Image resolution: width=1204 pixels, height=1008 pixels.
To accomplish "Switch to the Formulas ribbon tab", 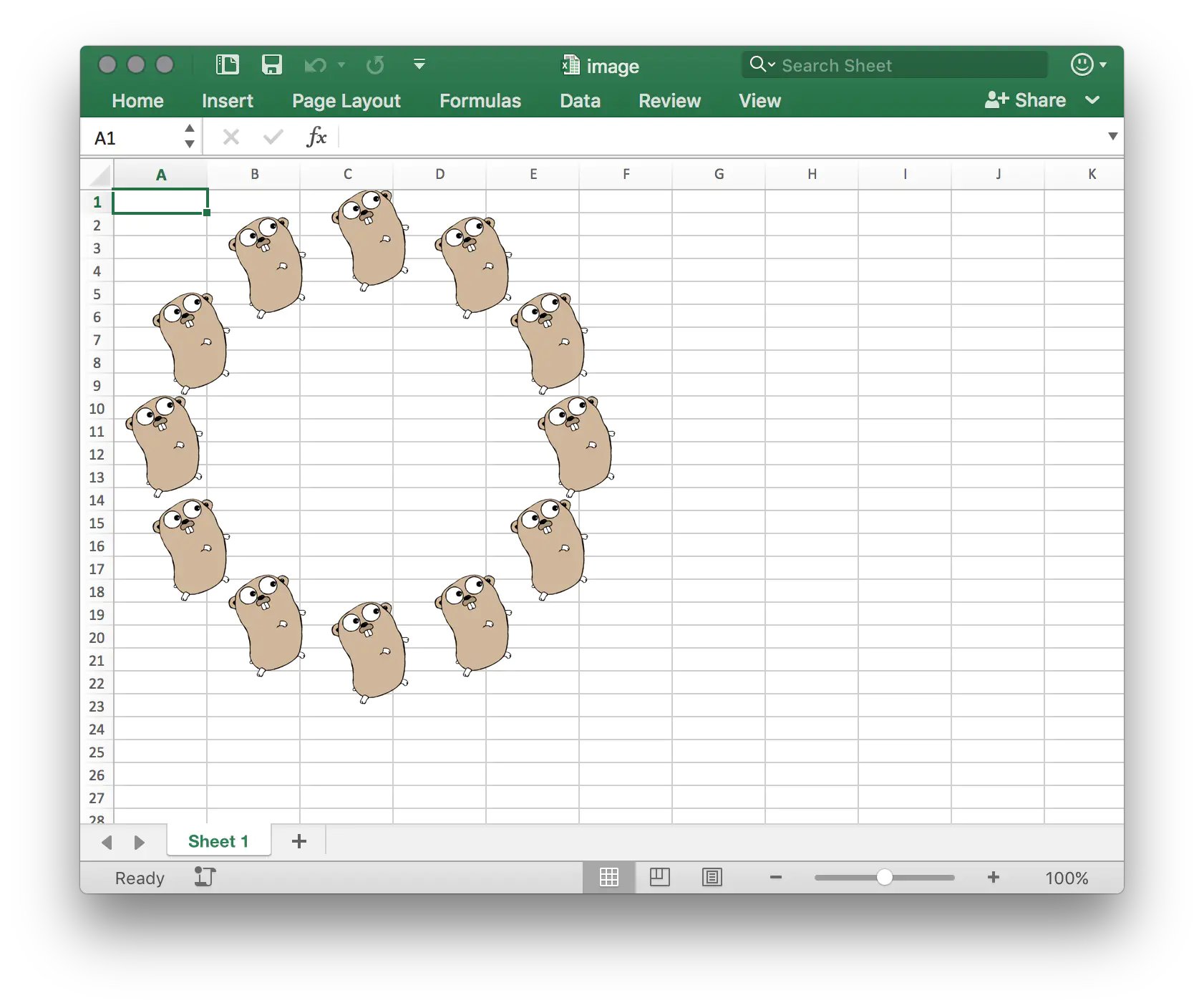I will point(480,101).
